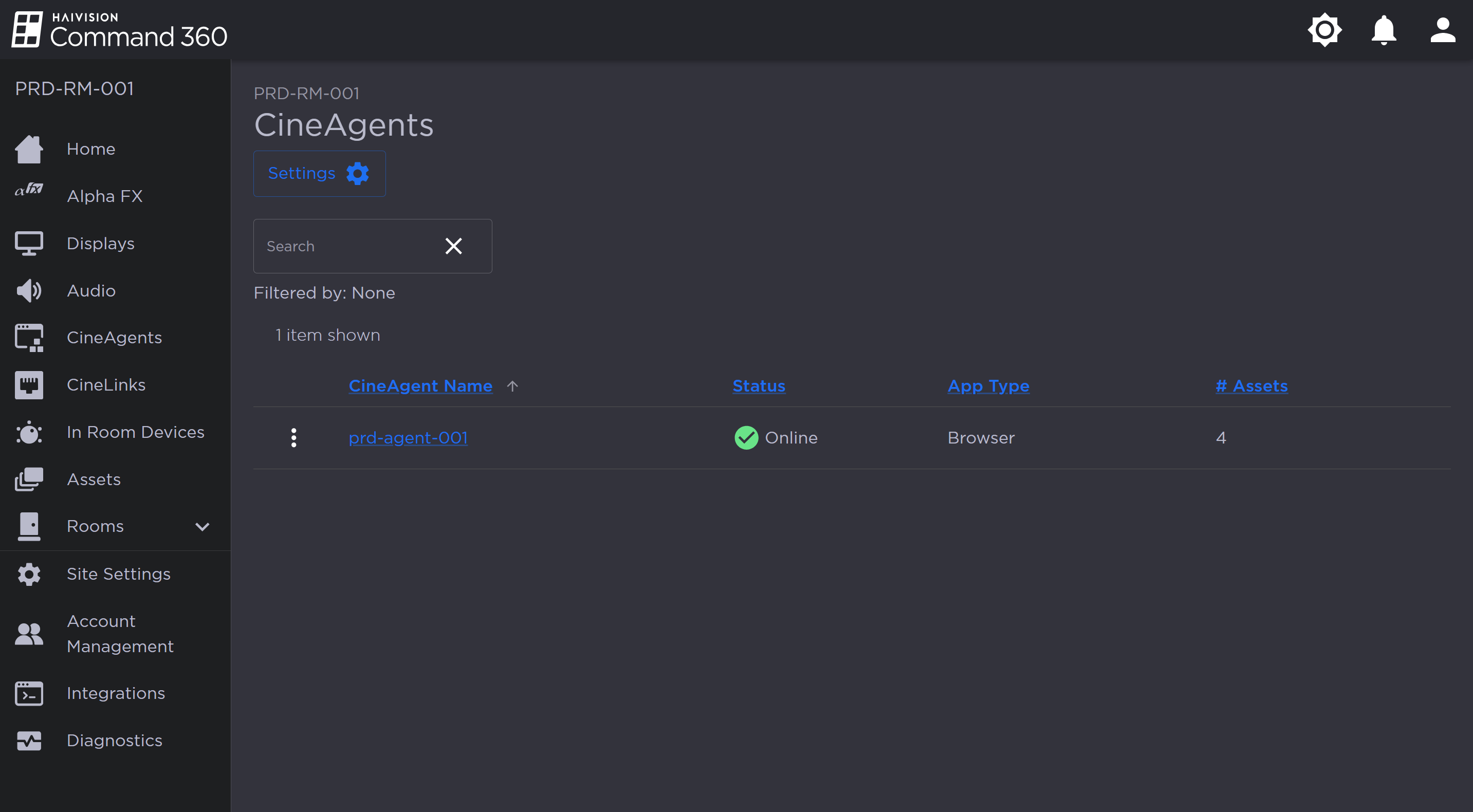
Task: Navigate to Integrations
Action: pos(115,693)
